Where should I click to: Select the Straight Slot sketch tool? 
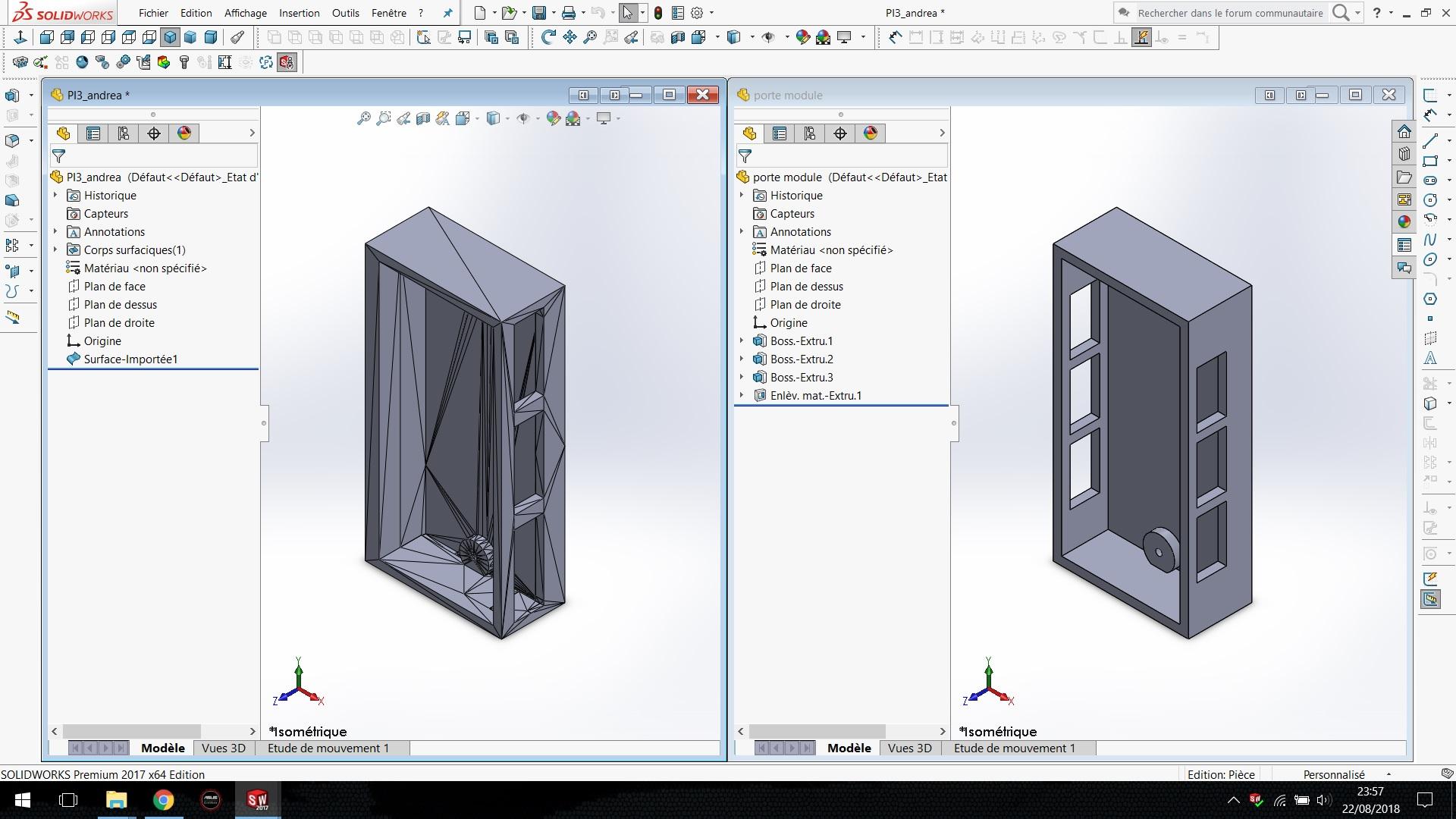[x=1430, y=180]
